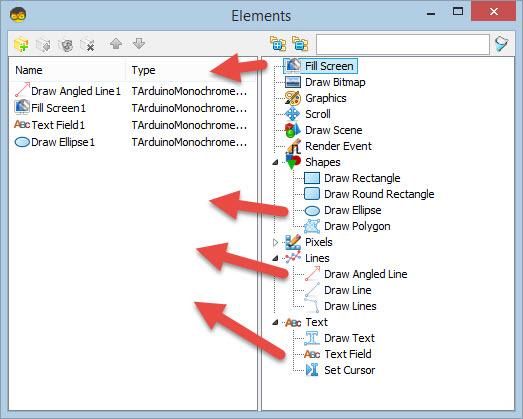This screenshot has height=419, width=523.
Task: Choose Text Field element in tree
Action: [348, 354]
